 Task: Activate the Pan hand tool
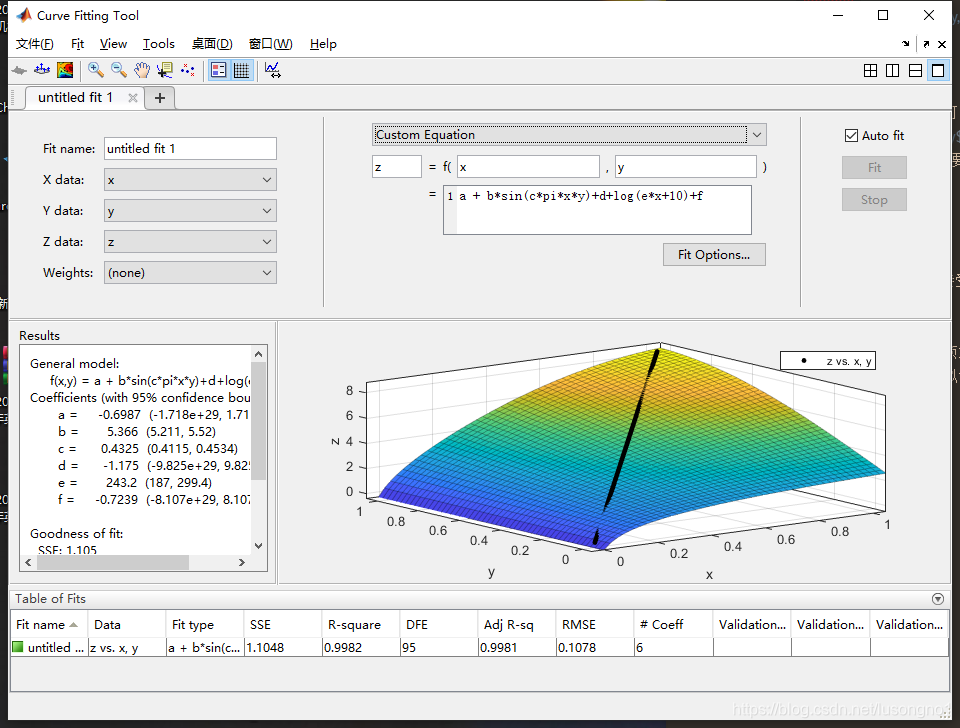[x=142, y=70]
